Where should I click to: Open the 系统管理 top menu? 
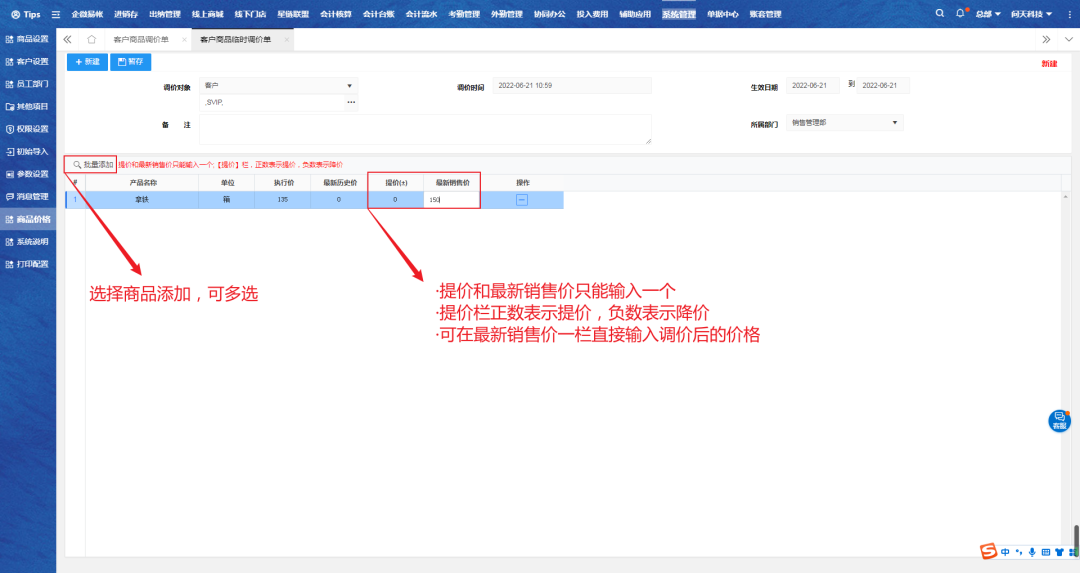678,14
